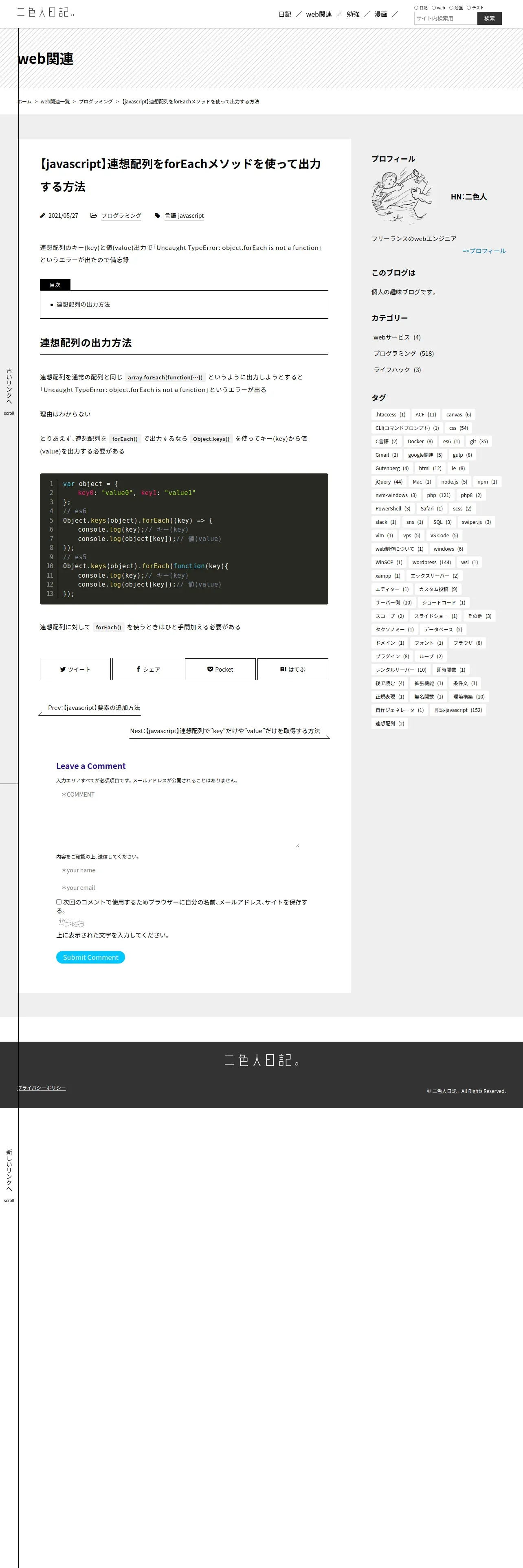Select the 環境構築 (10) tag
523x1568 pixels.
pos(469,696)
